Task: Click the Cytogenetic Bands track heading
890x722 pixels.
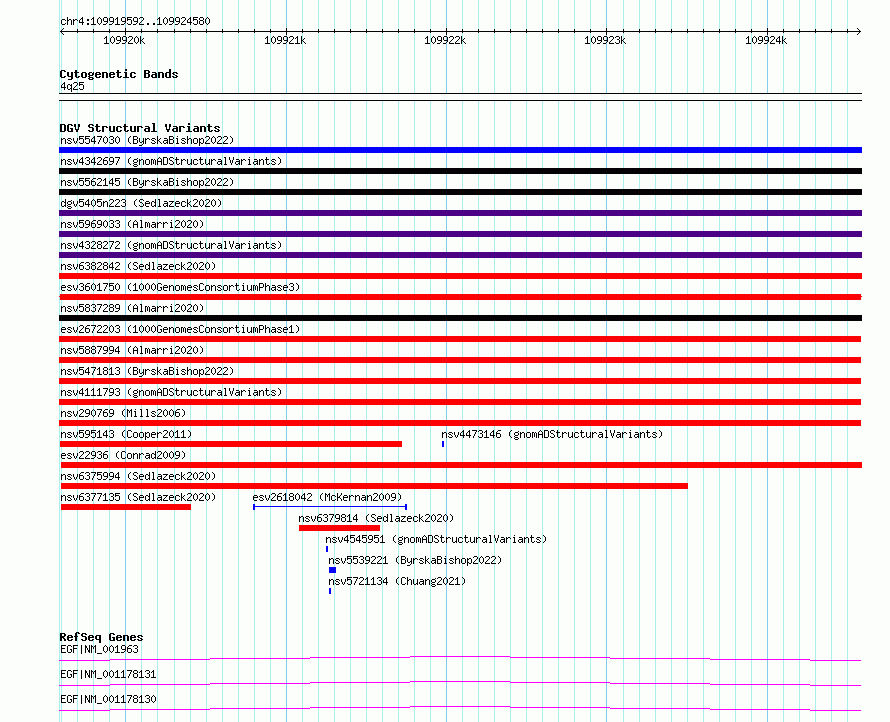Action: (119, 74)
